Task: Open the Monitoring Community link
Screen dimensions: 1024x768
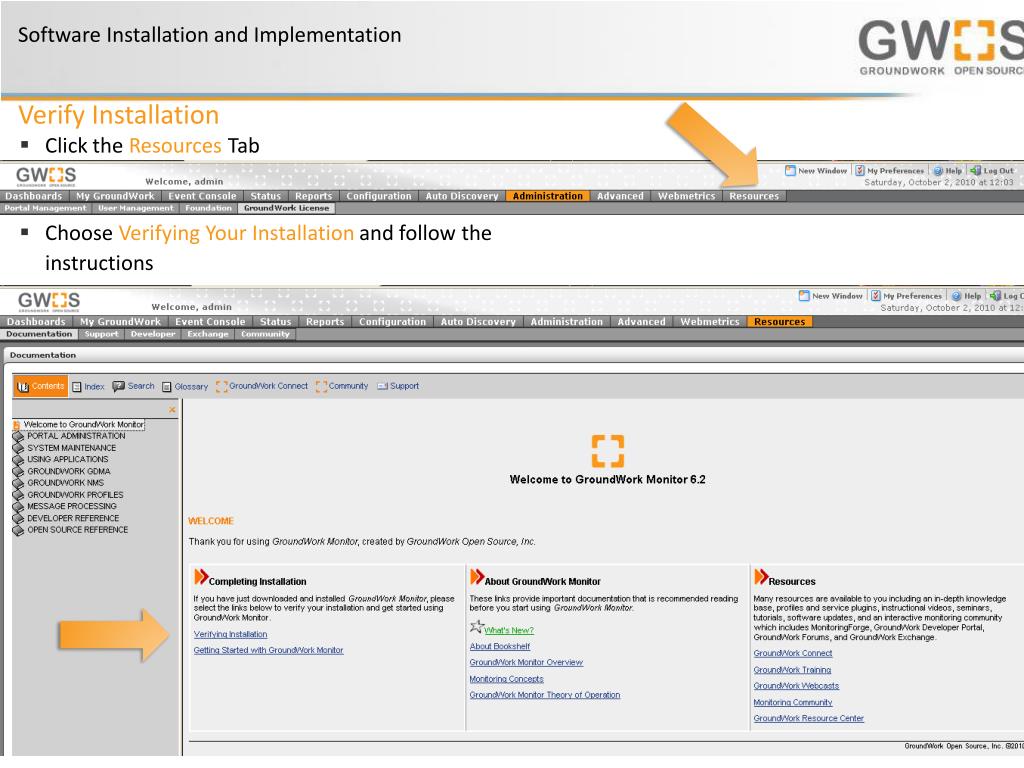Action: pyautogui.click(x=793, y=703)
